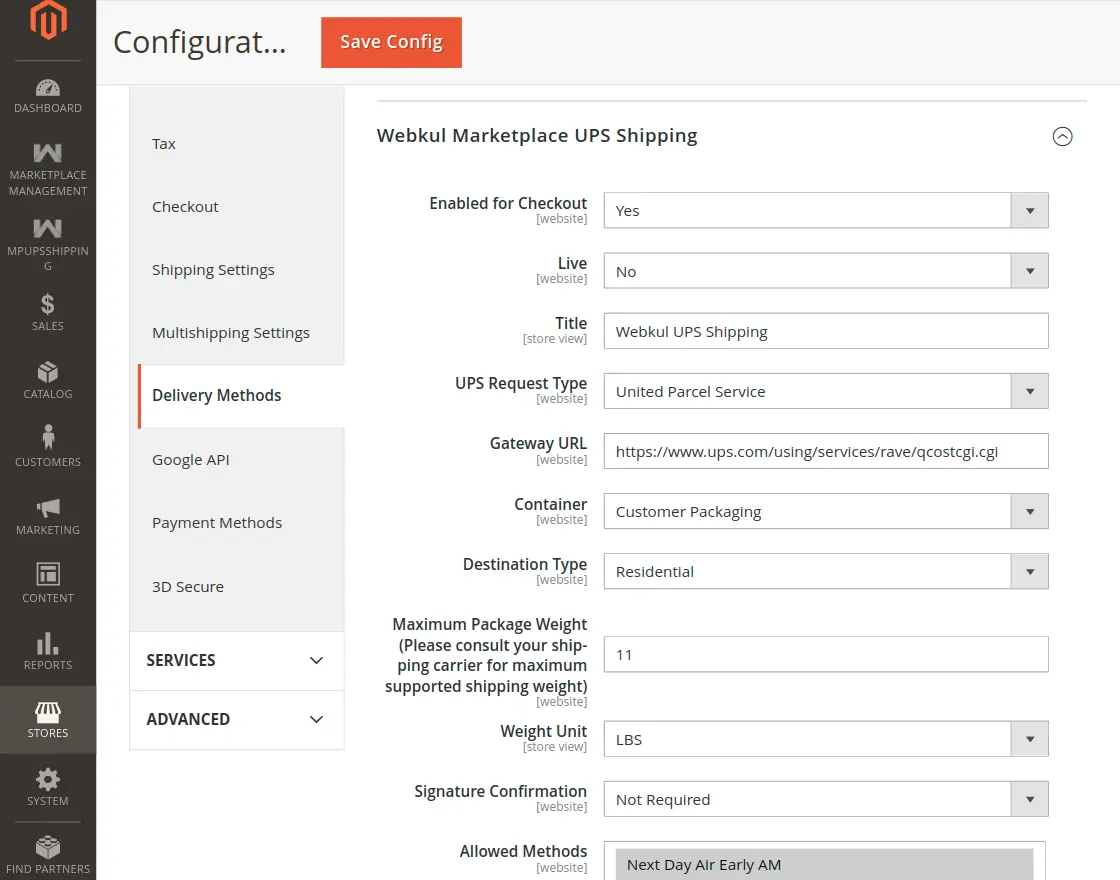The image size is (1120, 880).
Task: Open the Signature Confirmation dropdown
Action: (x=1029, y=799)
